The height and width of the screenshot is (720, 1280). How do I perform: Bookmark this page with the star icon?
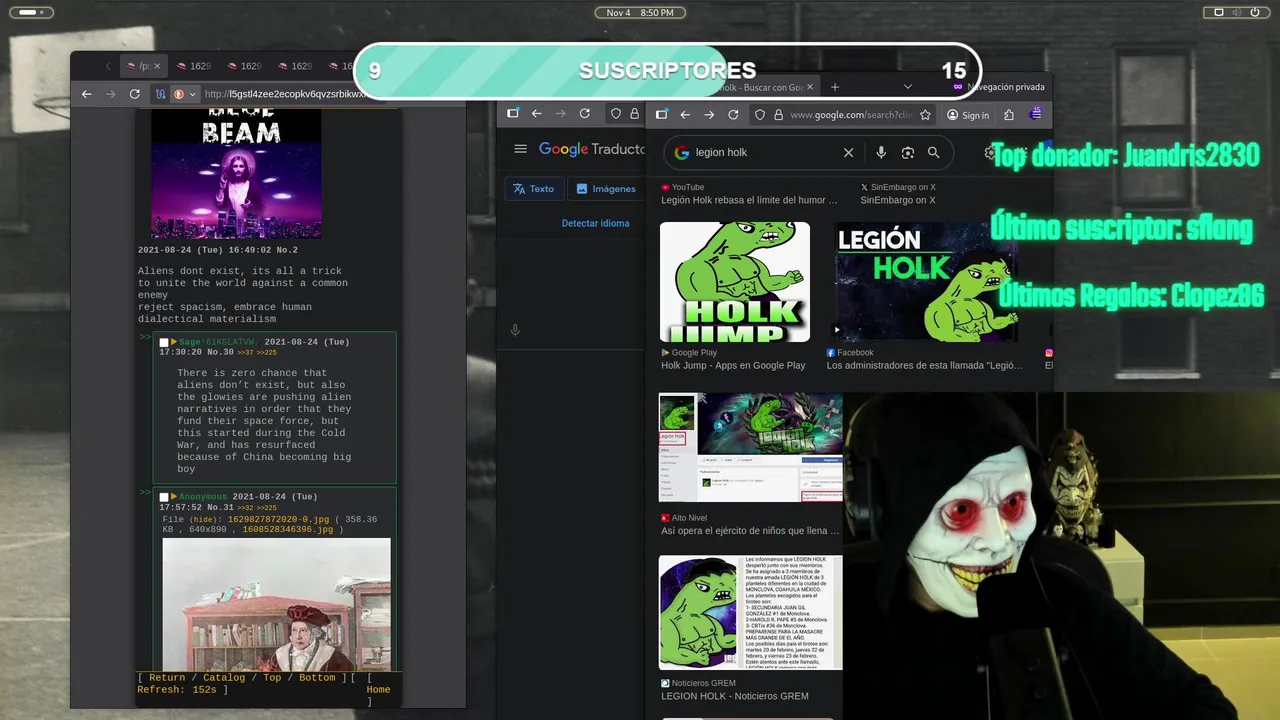[926, 115]
